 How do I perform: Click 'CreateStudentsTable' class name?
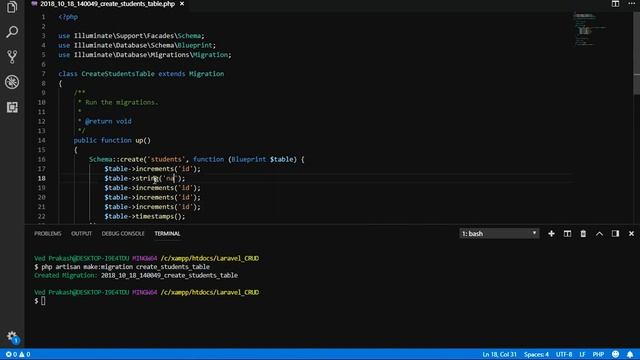pos(118,74)
